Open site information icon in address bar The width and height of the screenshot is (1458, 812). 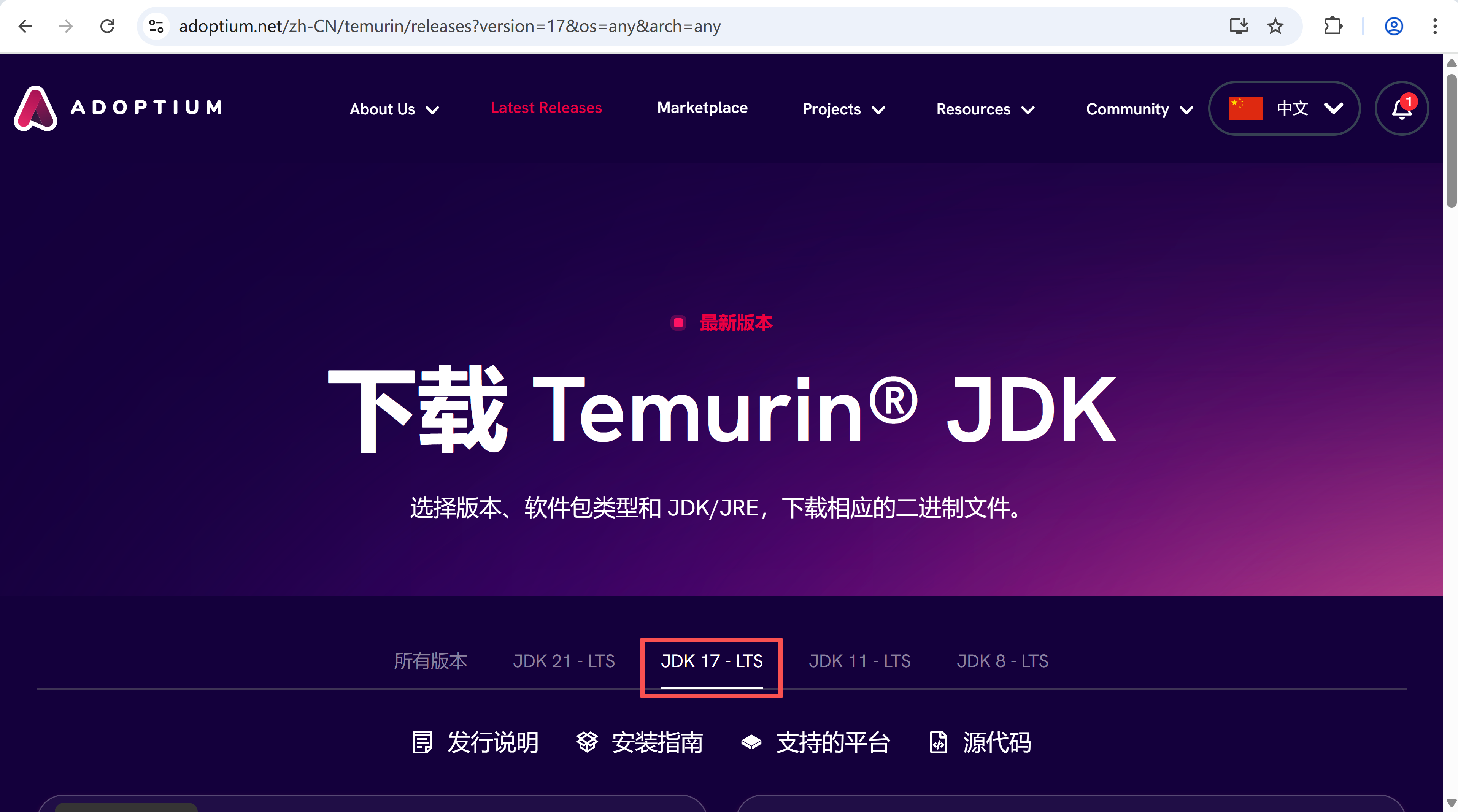[x=156, y=26]
